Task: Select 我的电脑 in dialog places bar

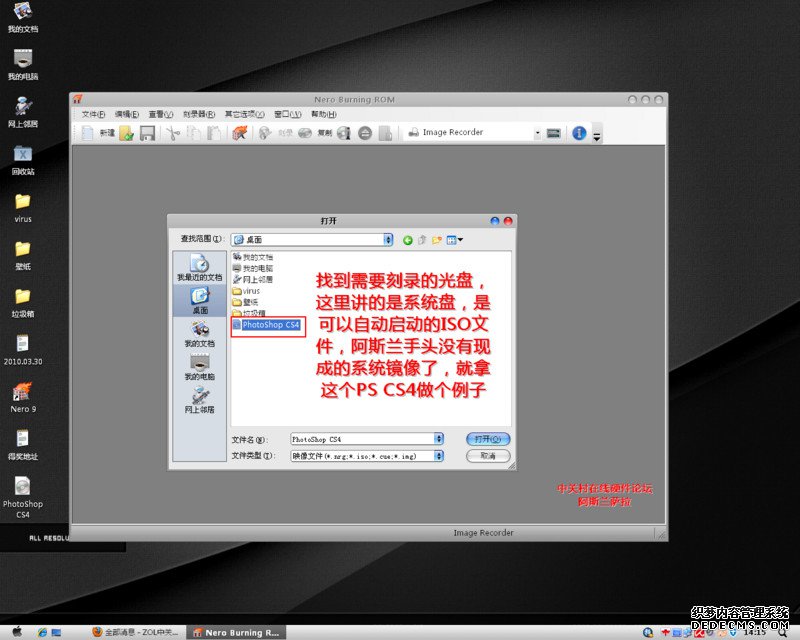Action: [199, 367]
